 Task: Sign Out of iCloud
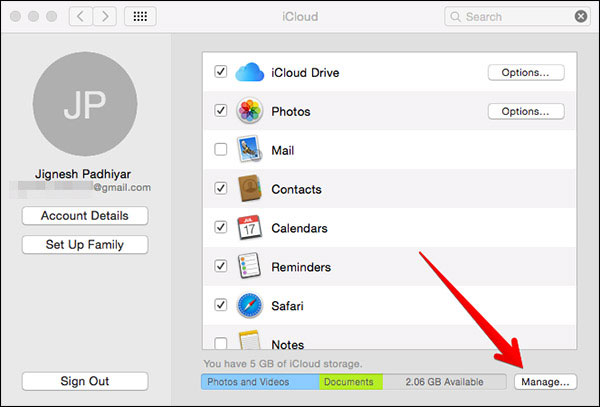point(85,381)
